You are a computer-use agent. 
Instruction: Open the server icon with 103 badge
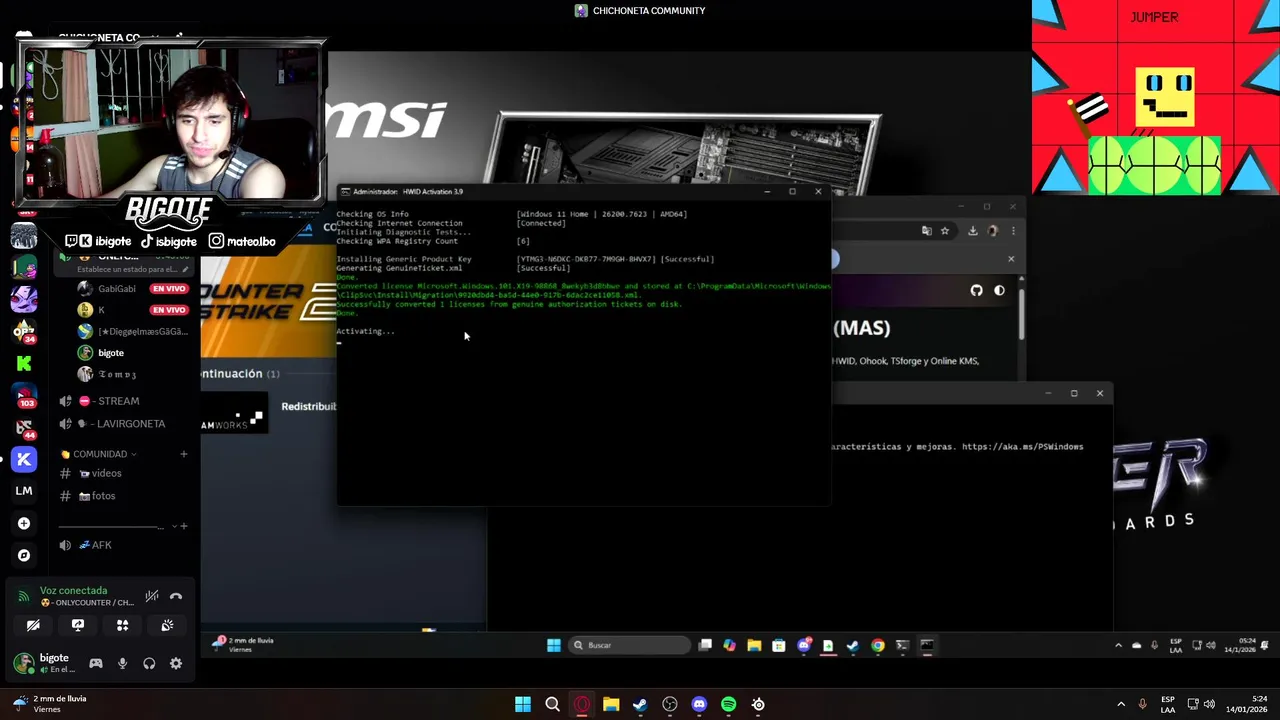pyautogui.click(x=24, y=397)
